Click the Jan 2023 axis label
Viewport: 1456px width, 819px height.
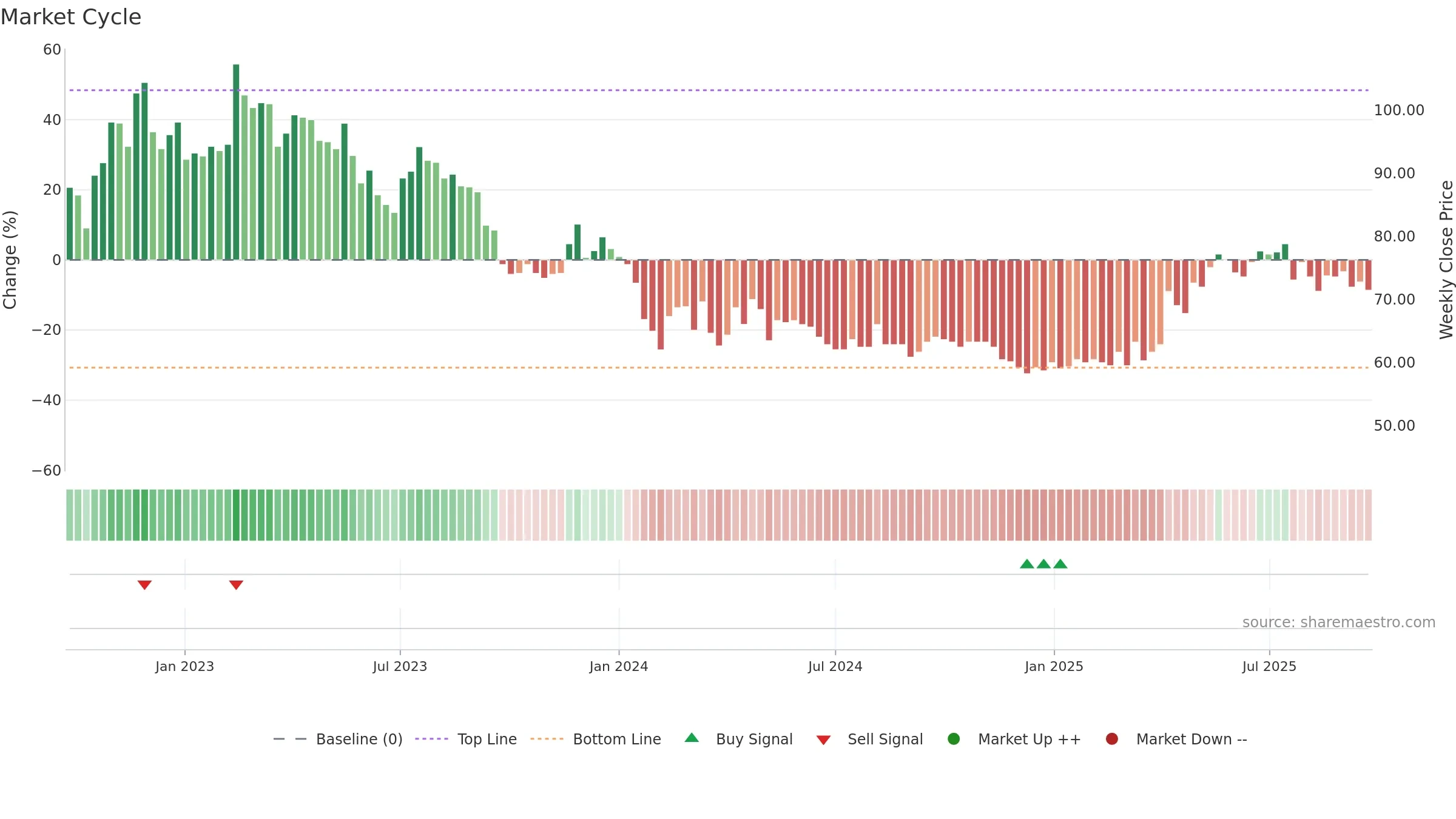click(184, 666)
